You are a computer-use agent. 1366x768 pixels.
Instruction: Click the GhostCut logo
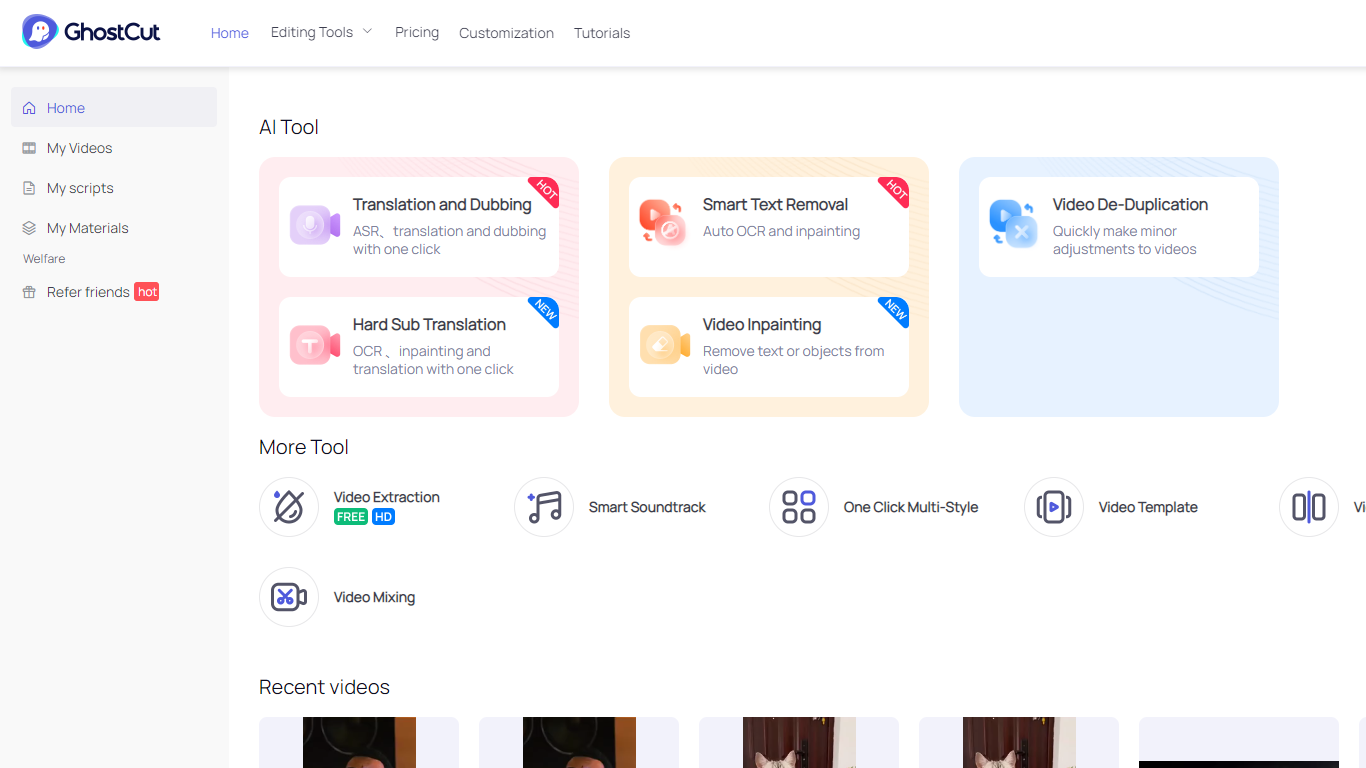coord(90,31)
